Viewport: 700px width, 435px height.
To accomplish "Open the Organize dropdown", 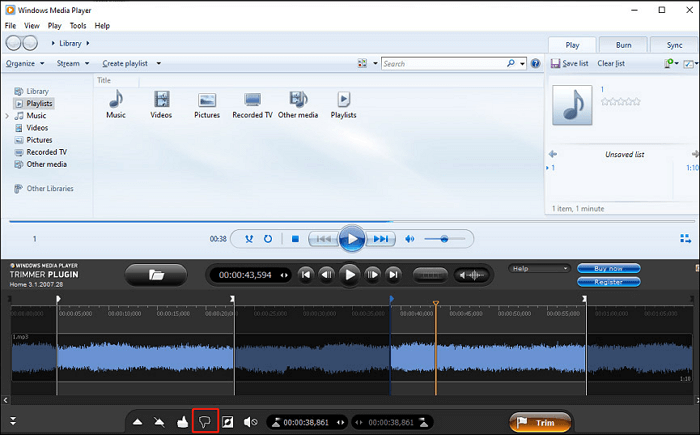I will 25,63.
